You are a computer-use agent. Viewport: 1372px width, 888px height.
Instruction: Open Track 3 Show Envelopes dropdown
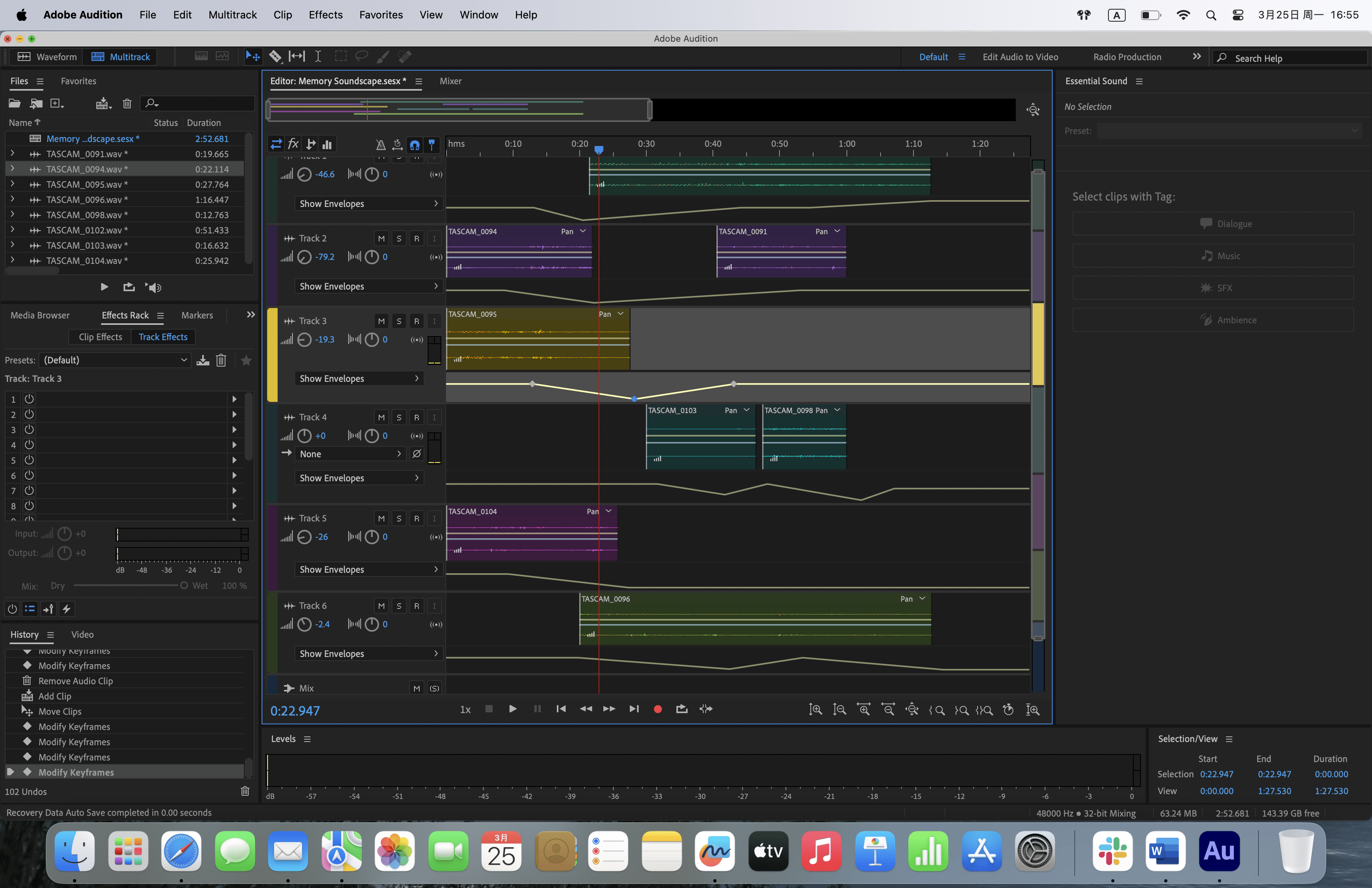pos(359,379)
